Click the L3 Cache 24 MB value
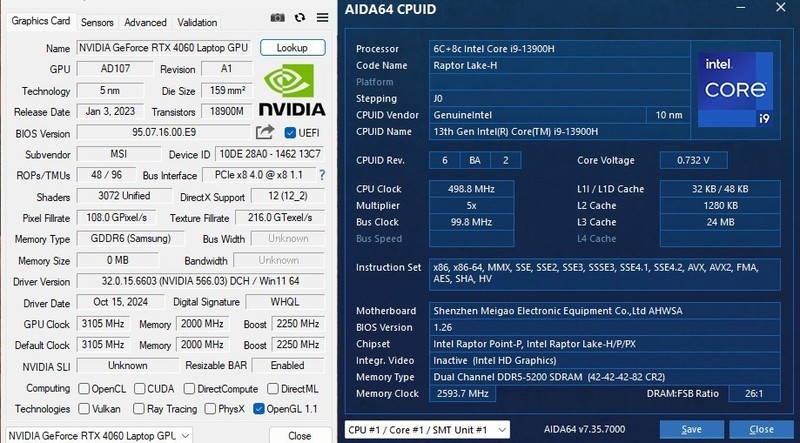The image size is (800, 443). pos(720,222)
